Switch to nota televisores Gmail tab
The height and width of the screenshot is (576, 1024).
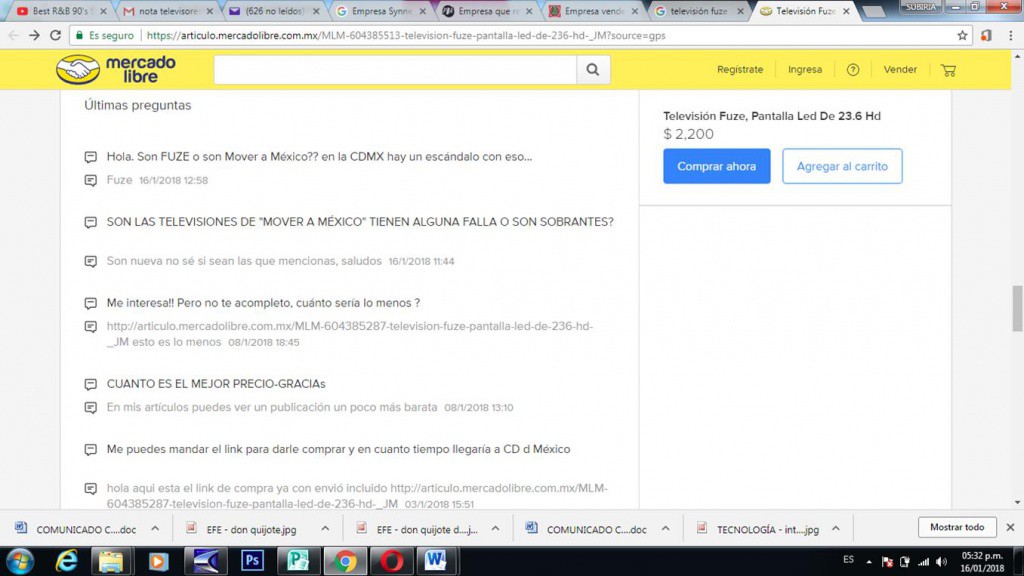167,11
